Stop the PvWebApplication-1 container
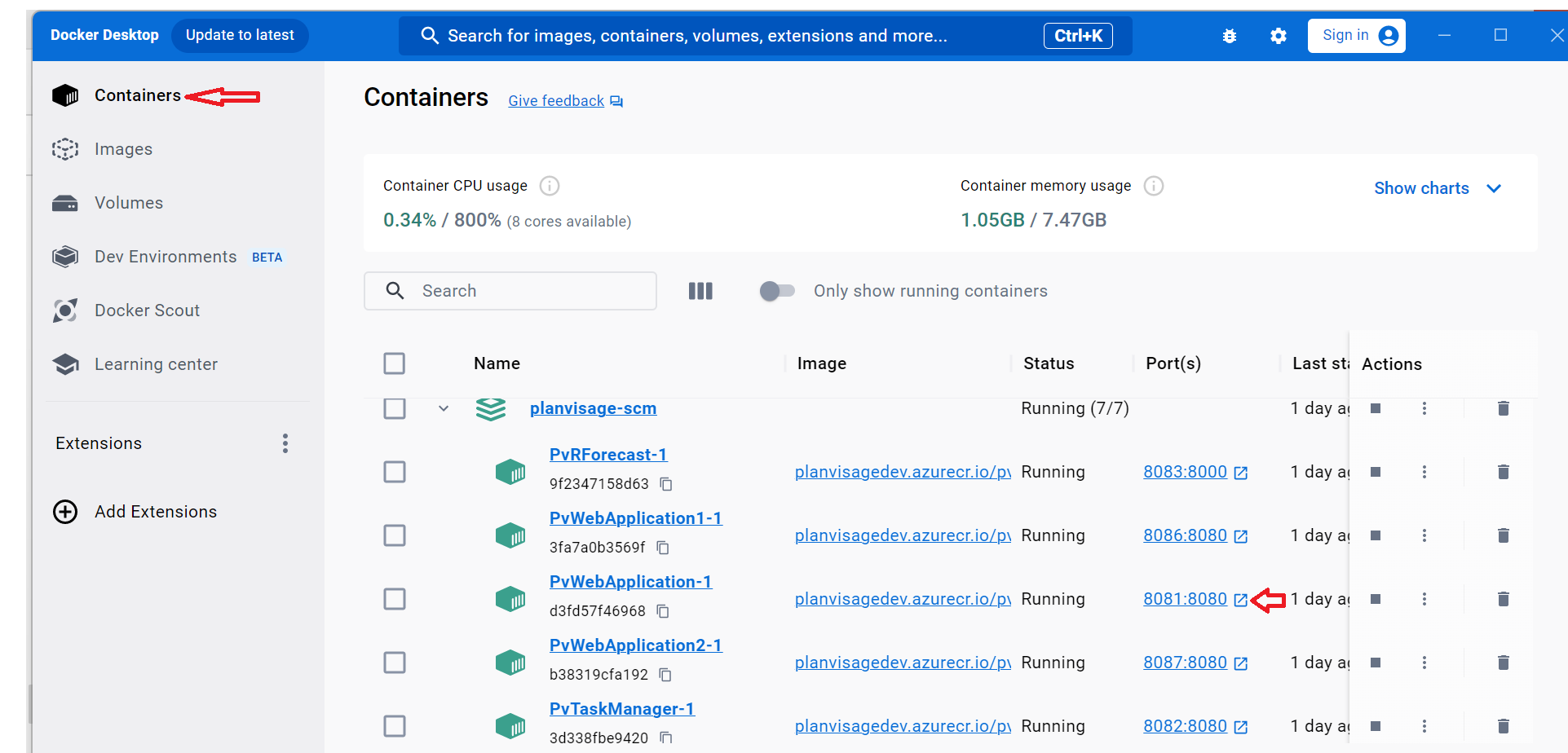This screenshot has width=1568, height=753. pyautogui.click(x=1376, y=599)
